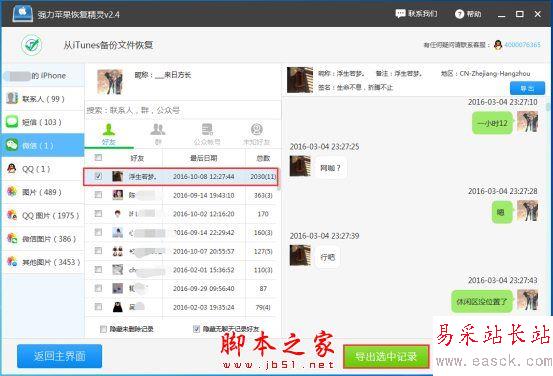Click the 2030(11) total count cell
Screen dimensions: 553x376
click(262, 176)
